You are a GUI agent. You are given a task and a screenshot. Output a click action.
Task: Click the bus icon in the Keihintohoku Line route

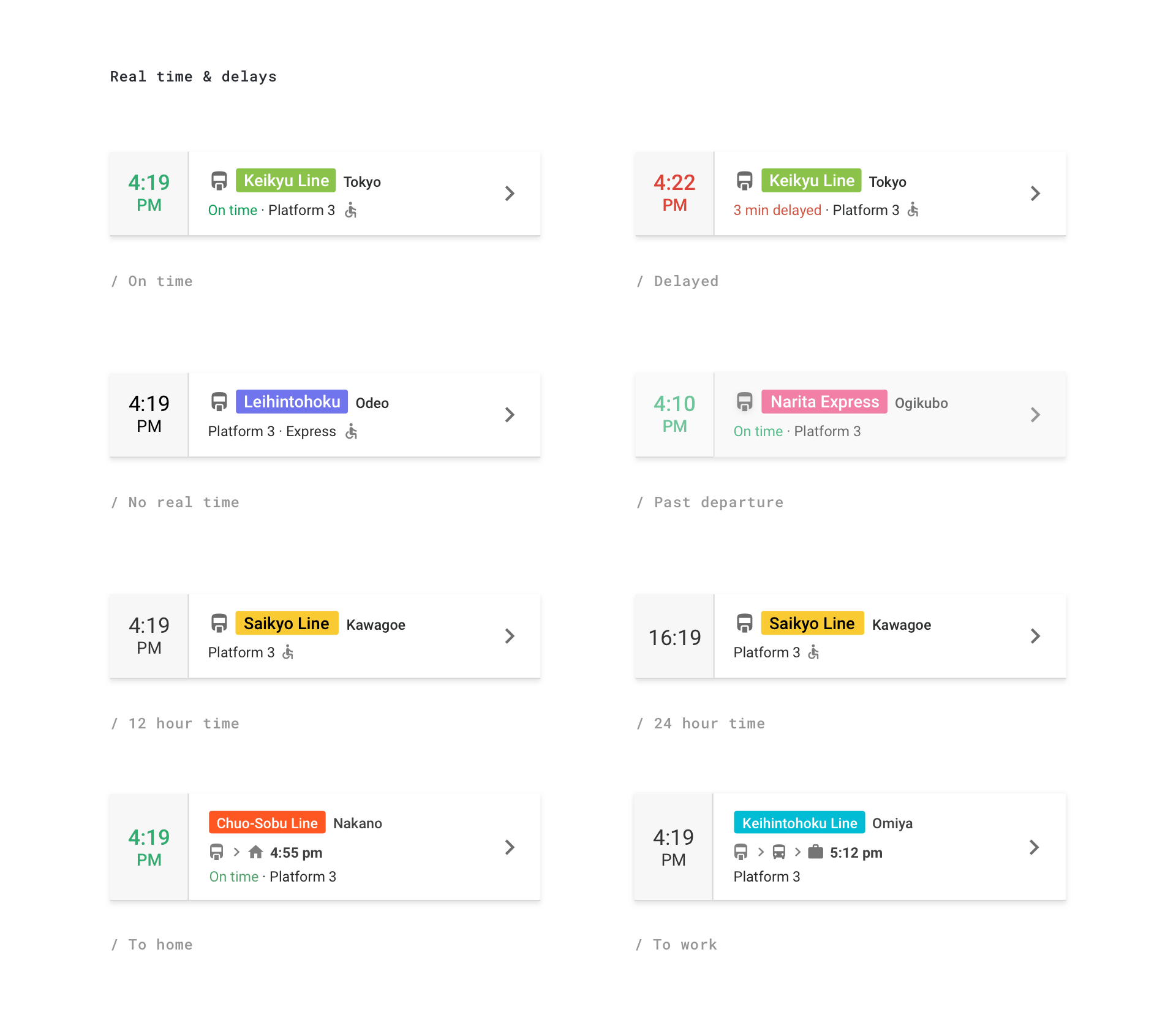pos(778,852)
